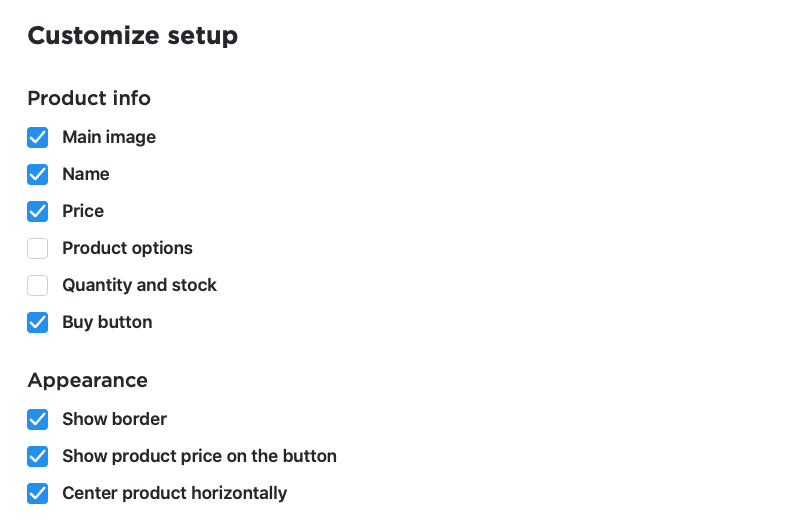This screenshot has width=804, height=530.
Task: Turn off the Show border checkbox
Action: coord(38,419)
